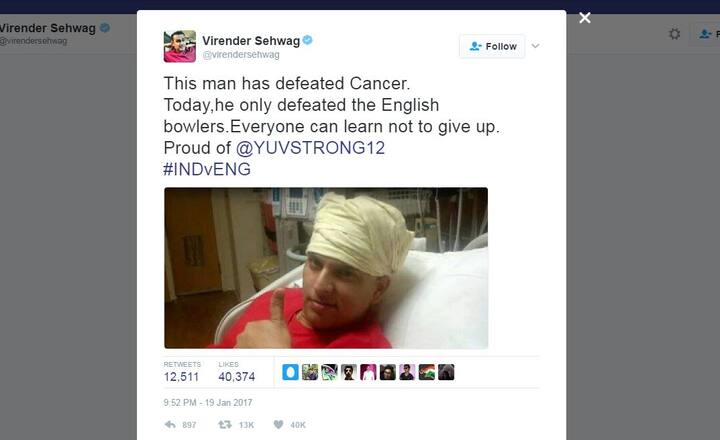720x440 pixels.
Task: Open the #INDvENG hashtag
Action: click(207, 169)
